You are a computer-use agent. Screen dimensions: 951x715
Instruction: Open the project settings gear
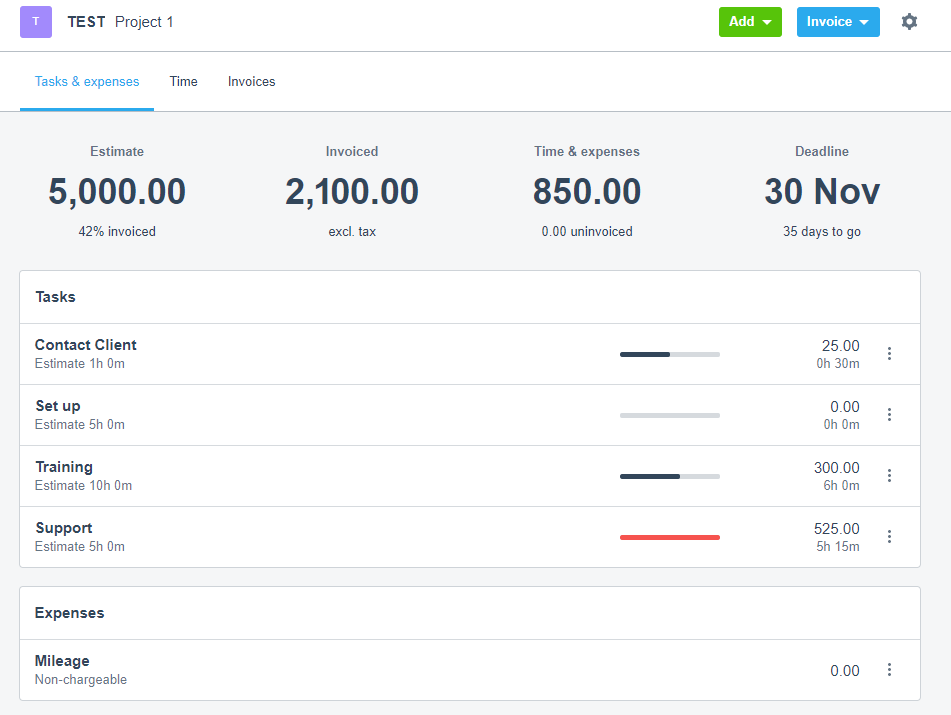point(909,21)
